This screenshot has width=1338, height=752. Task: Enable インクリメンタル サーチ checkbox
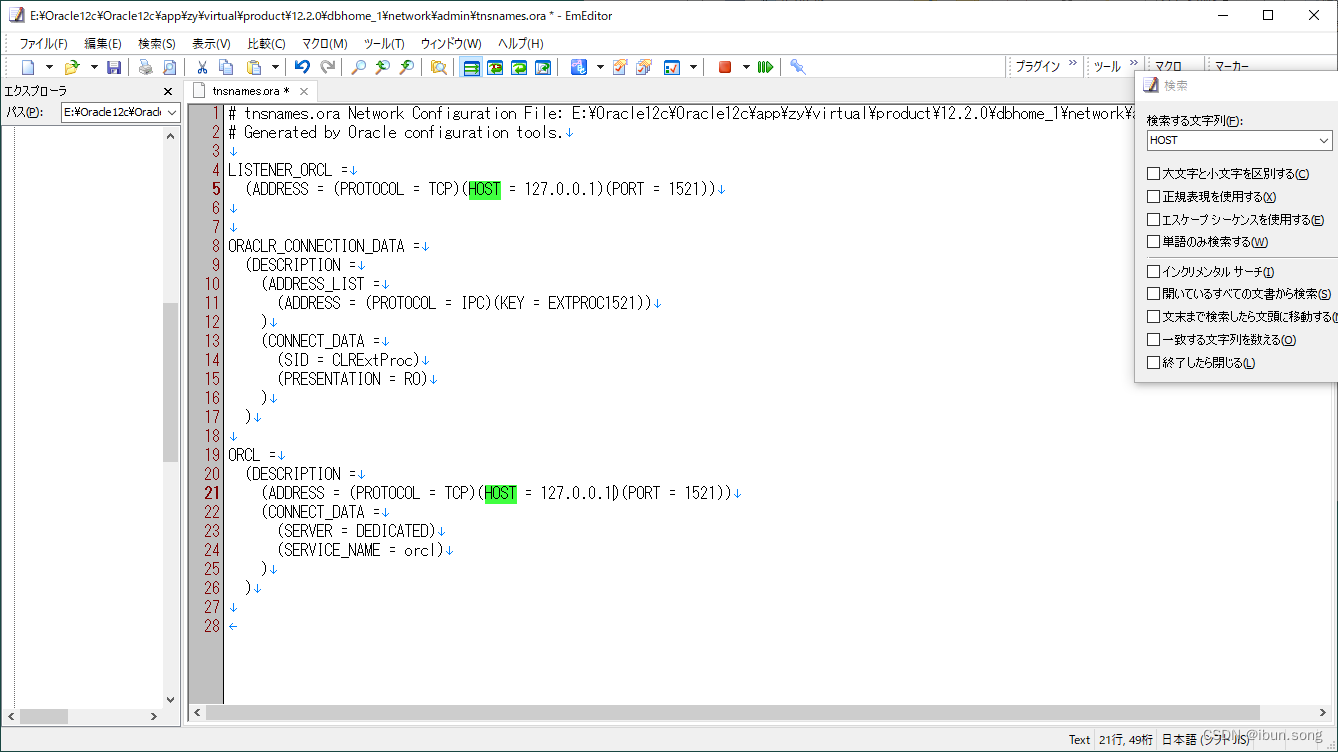(x=1154, y=272)
